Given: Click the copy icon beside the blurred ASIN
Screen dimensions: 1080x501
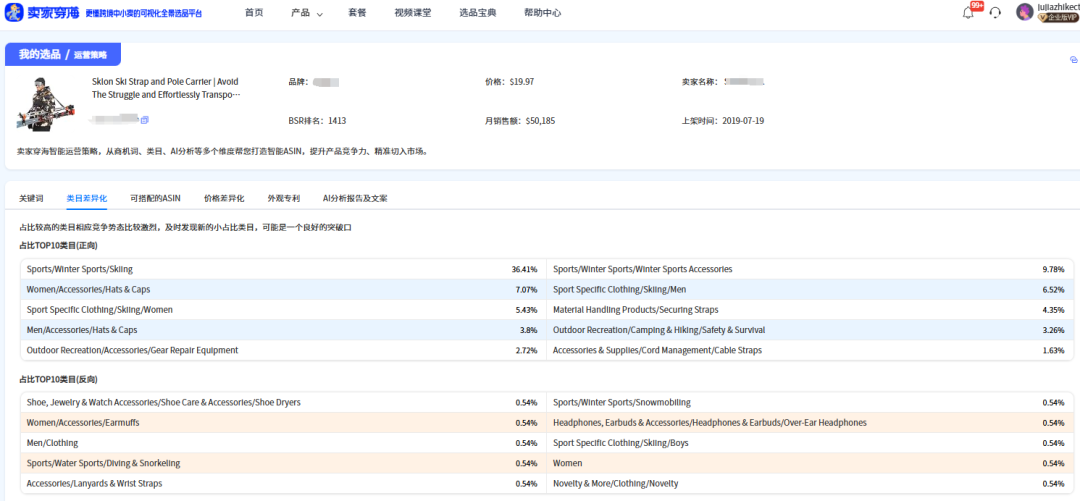Looking at the screenshot, I should (x=145, y=120).
